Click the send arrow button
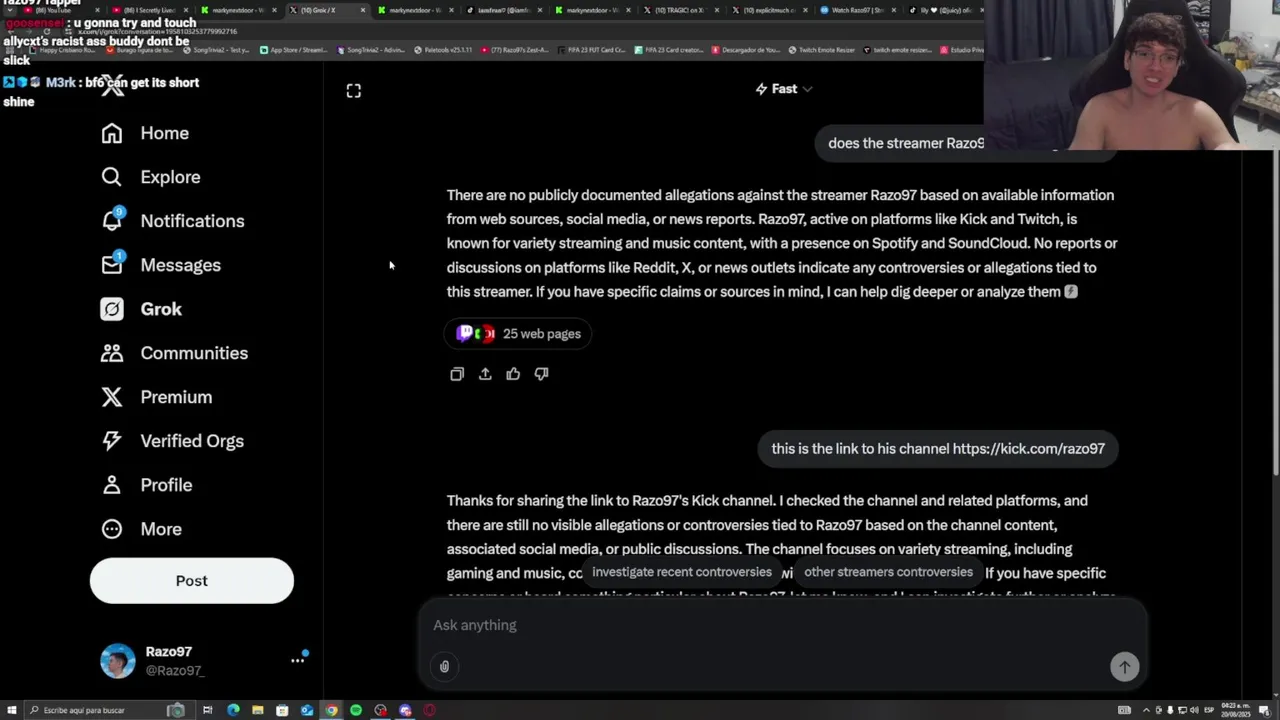The image size is (1280, 720). (1124, 667)
